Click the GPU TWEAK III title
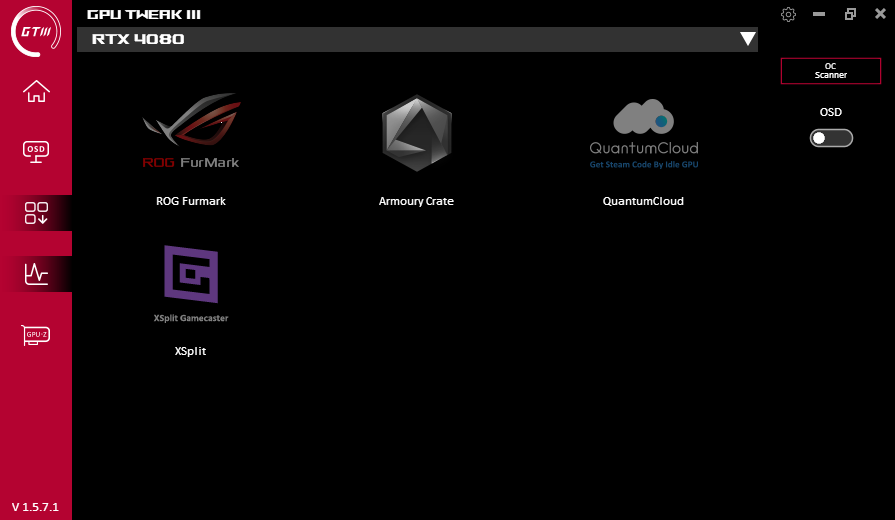The width and height of the screenshot is (895, 520). point(144,15)
